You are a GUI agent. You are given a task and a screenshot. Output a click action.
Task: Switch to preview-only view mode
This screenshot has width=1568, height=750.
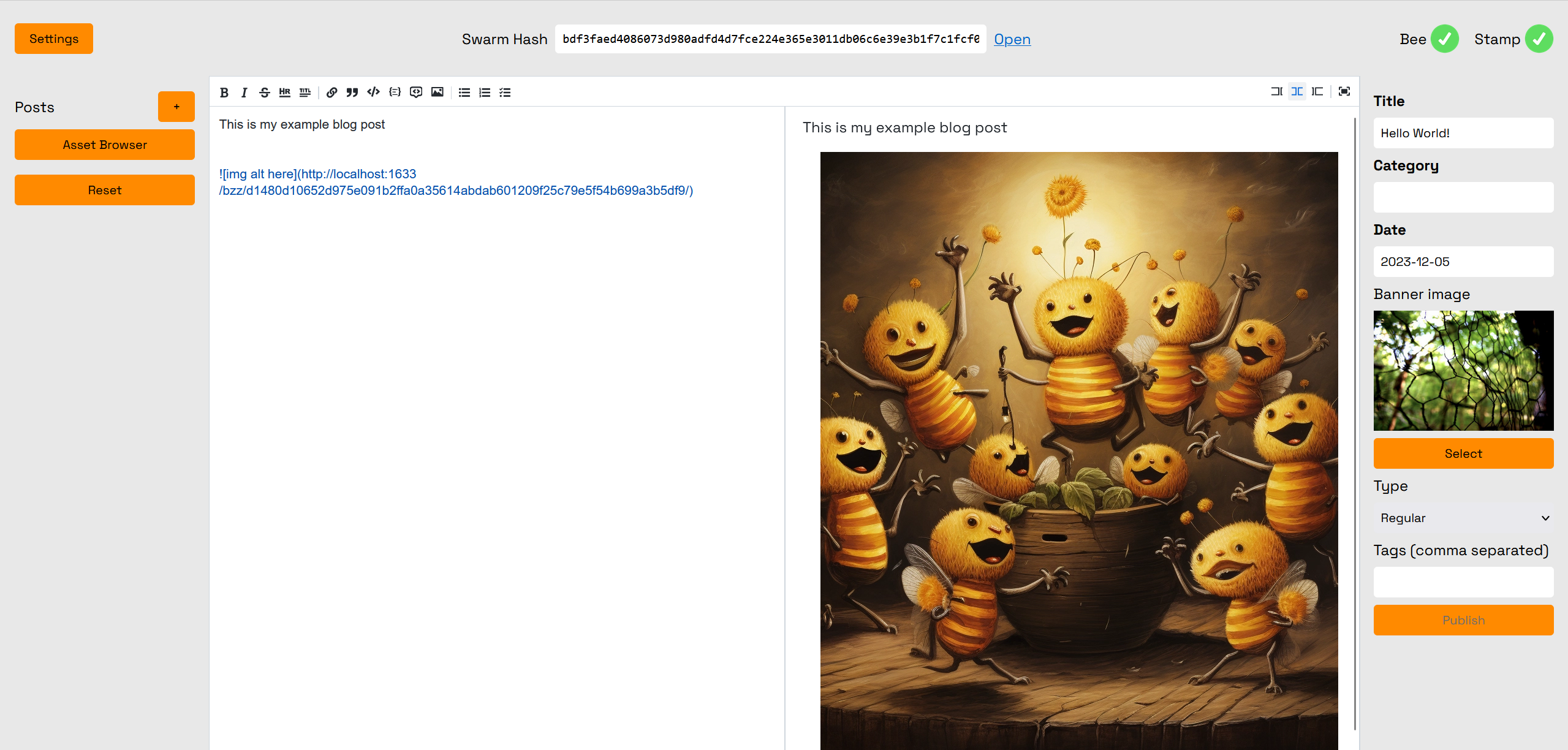click(1317, 91)
